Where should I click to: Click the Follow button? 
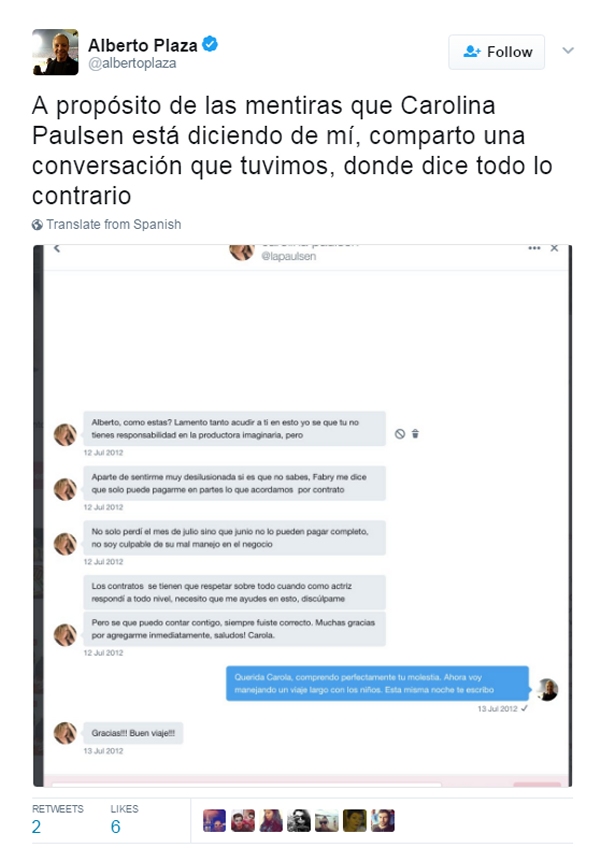coord(496,52)
